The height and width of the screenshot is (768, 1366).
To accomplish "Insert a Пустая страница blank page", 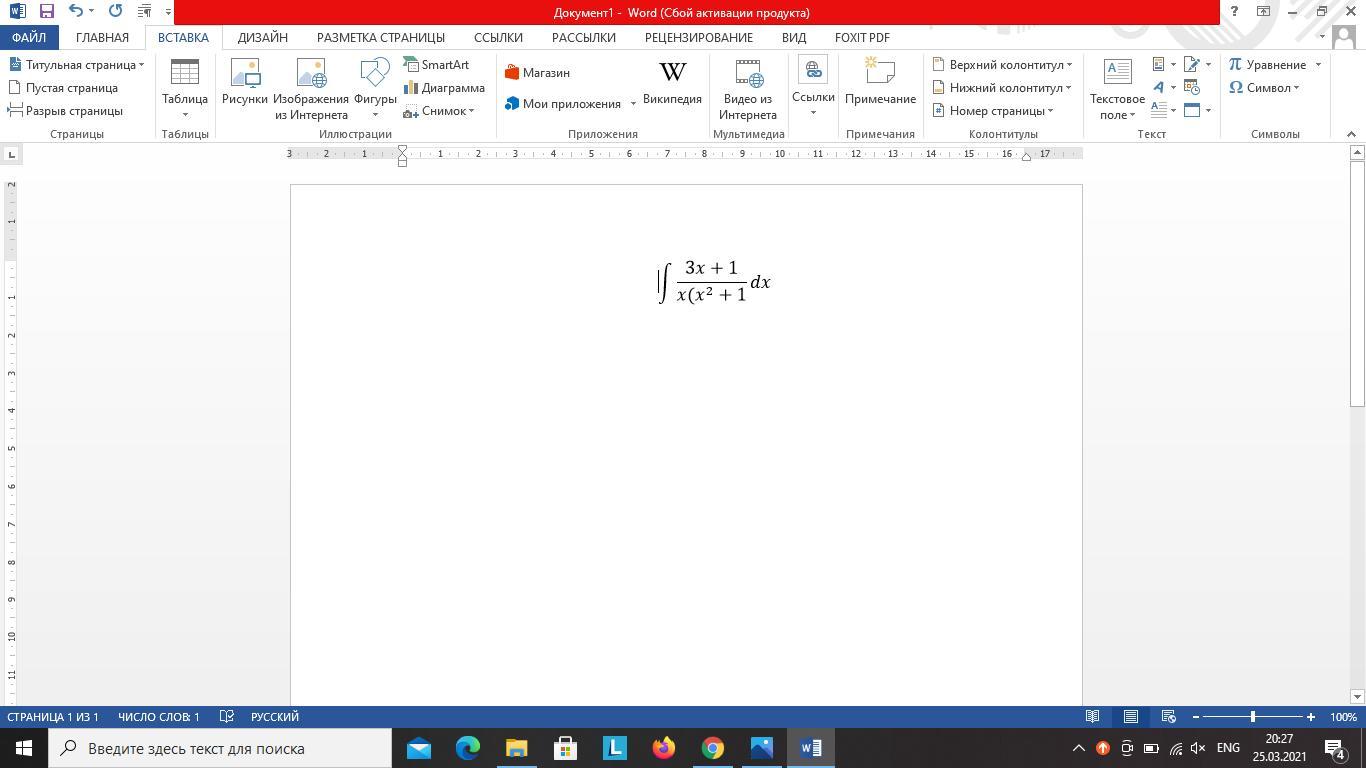I will click(x=63, y=87).
